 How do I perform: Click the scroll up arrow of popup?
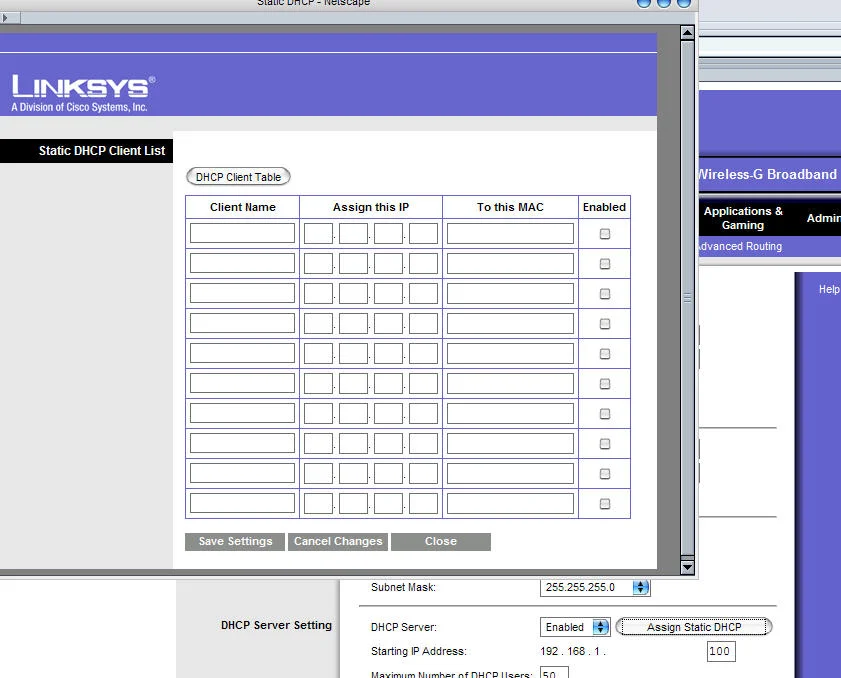(x=687, y=33)
